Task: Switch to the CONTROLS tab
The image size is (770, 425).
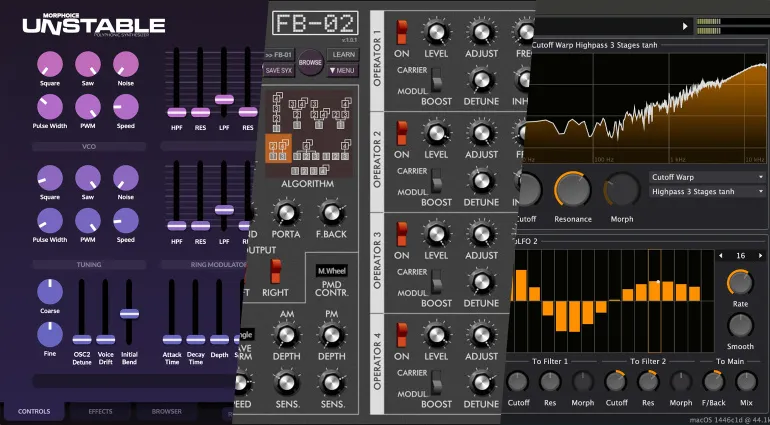Action: [x=34, y=412]
